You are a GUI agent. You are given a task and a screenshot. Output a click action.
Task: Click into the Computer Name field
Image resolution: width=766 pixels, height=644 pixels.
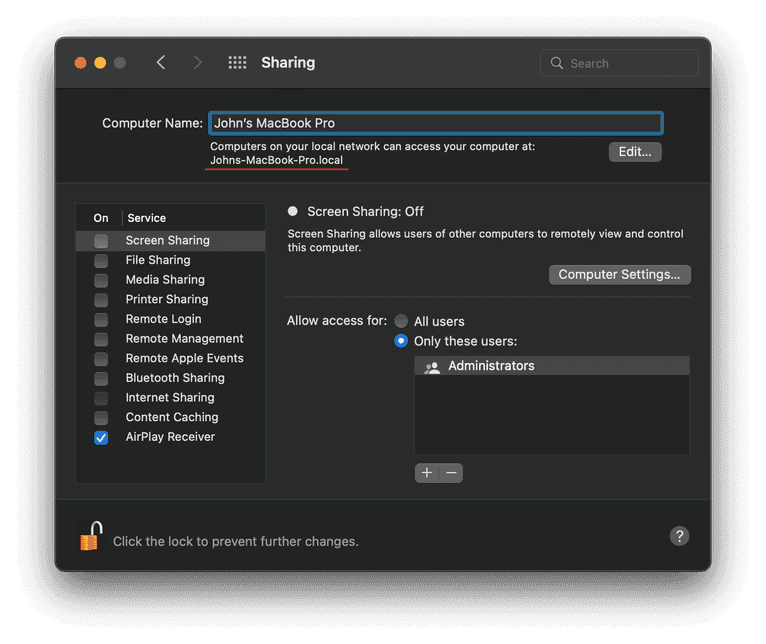click(436, 123)
